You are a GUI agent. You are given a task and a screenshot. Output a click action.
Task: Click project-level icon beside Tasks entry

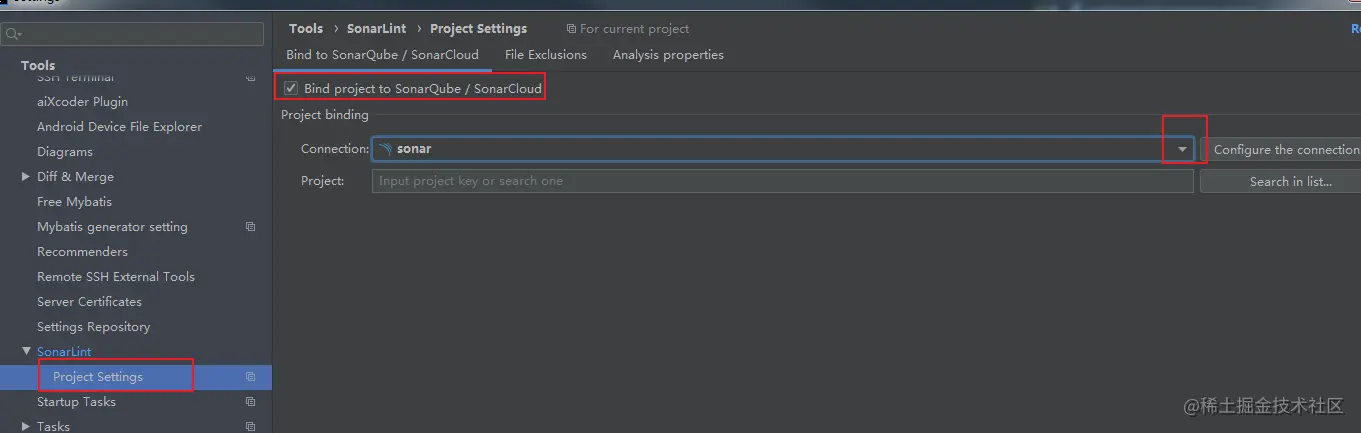tap(250, 426)
